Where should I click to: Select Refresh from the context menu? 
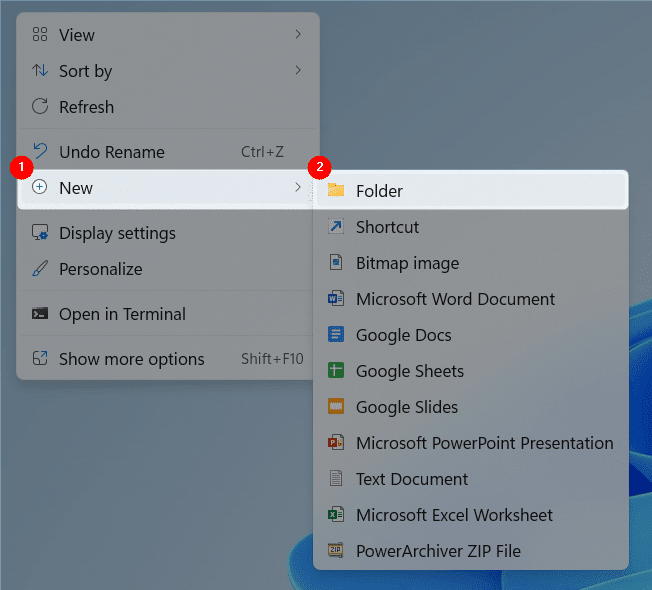pos(168,107)
